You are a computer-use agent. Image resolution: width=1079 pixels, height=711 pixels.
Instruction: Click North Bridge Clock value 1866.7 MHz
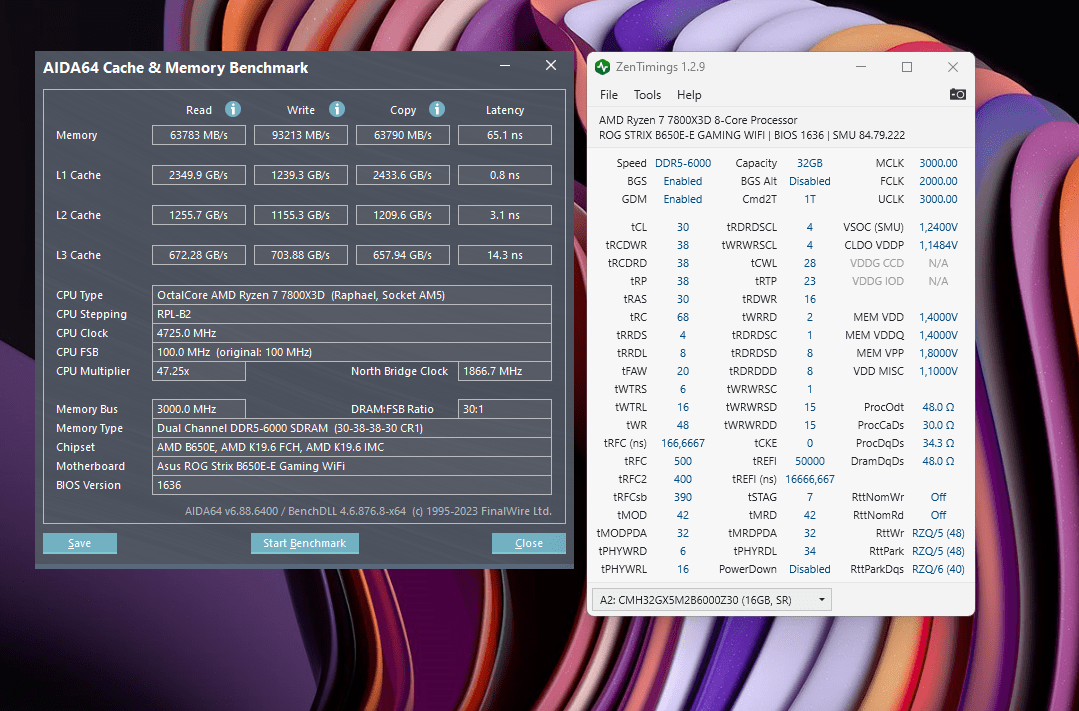(504, 371)
